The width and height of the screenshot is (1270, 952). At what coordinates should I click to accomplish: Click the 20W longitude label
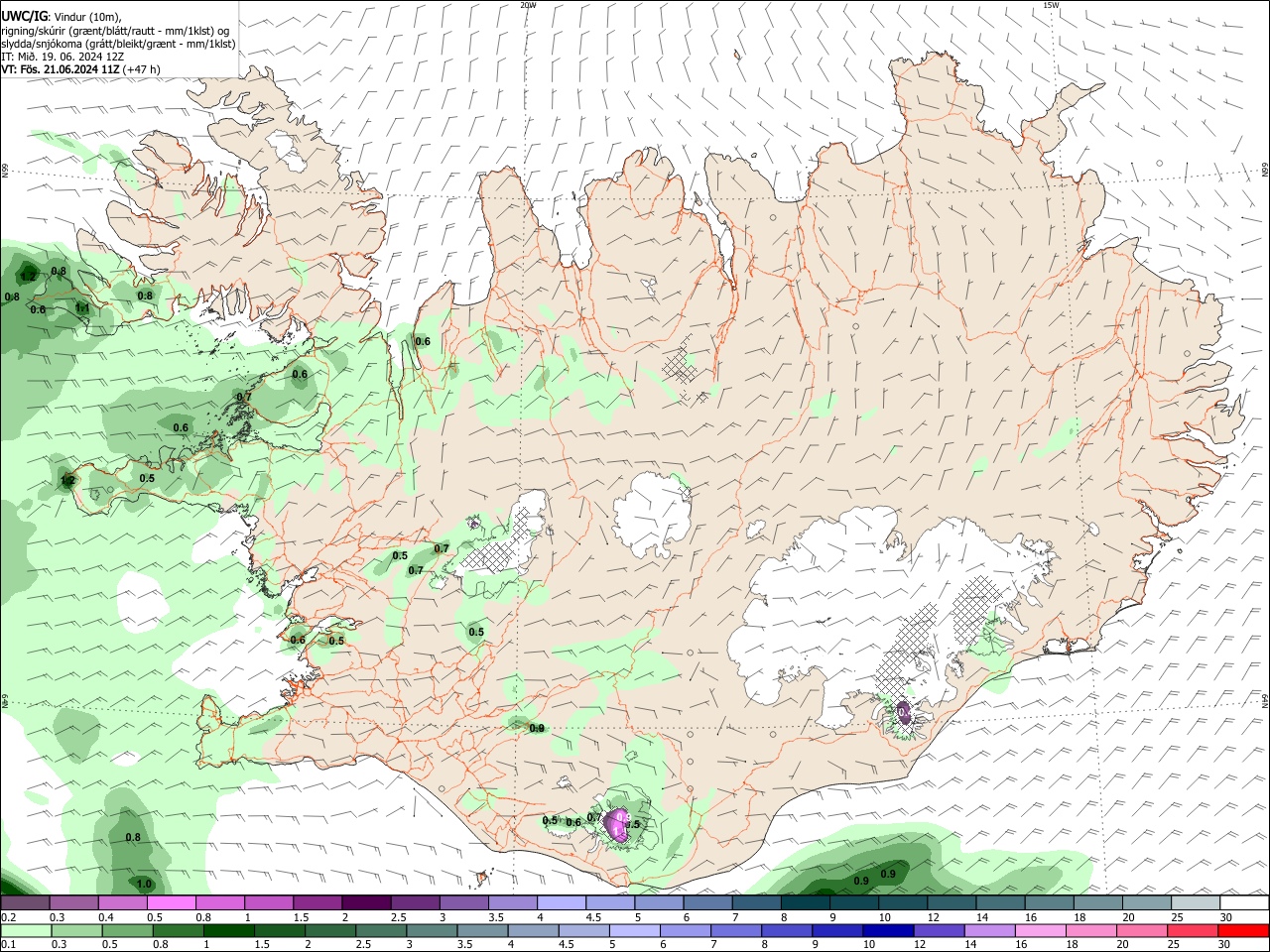(x=529, y=5)
